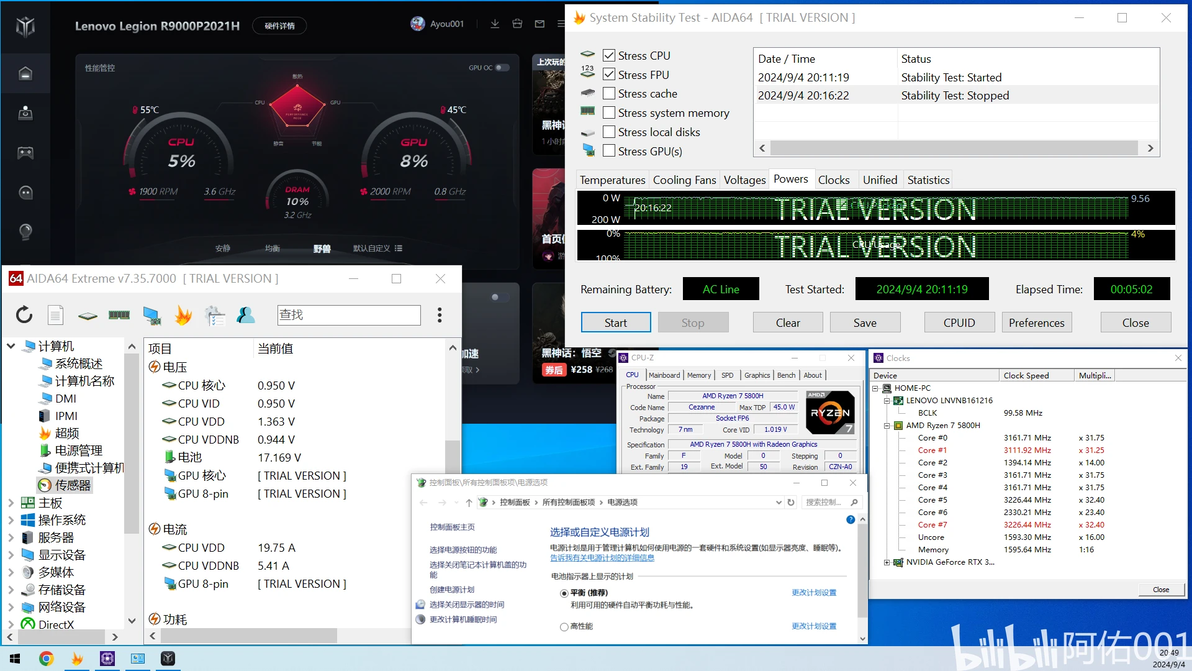
Task: Enable the Stress cache checkbox
Action: click(609, 93)
